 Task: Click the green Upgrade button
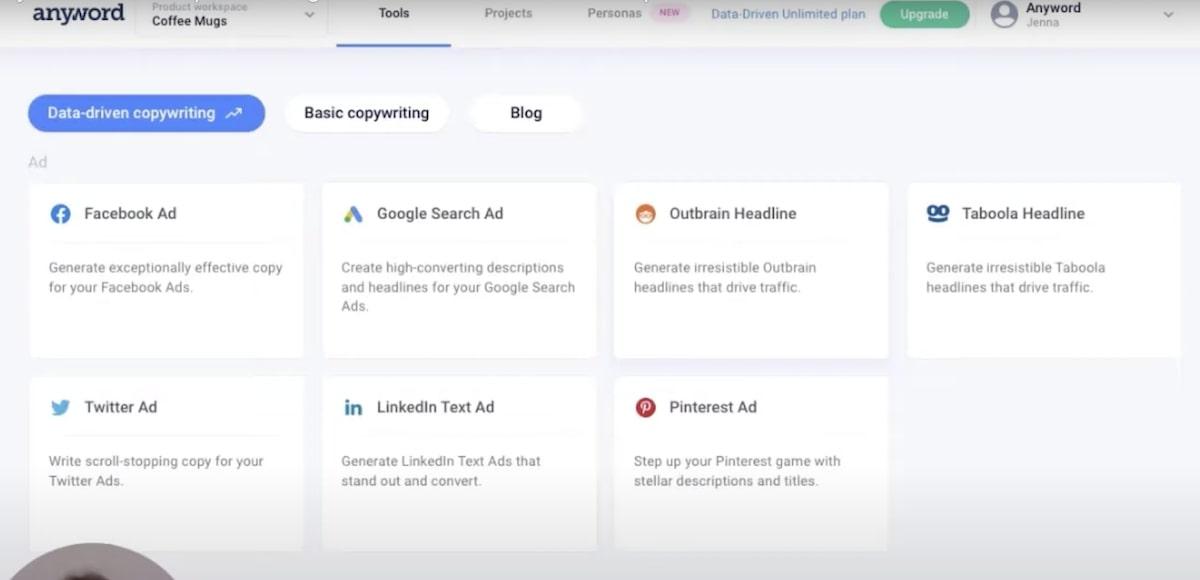pos(924,15)
